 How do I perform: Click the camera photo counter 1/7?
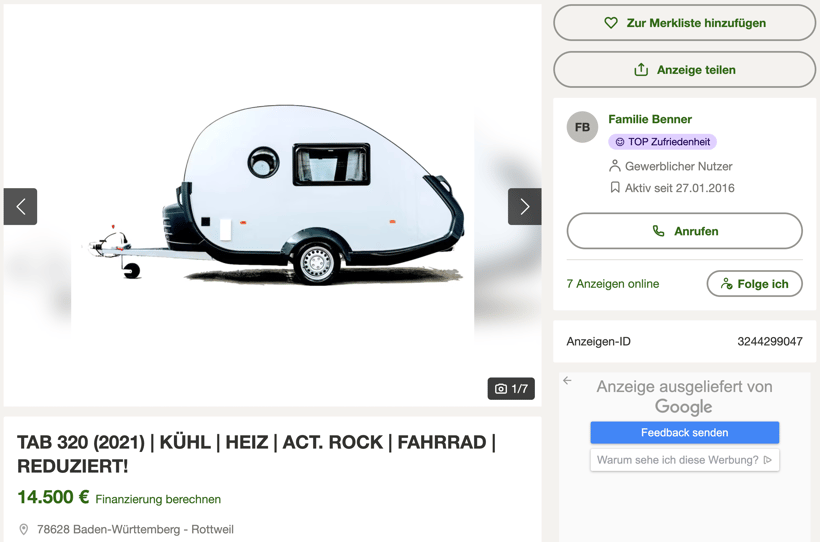(511, 389)
